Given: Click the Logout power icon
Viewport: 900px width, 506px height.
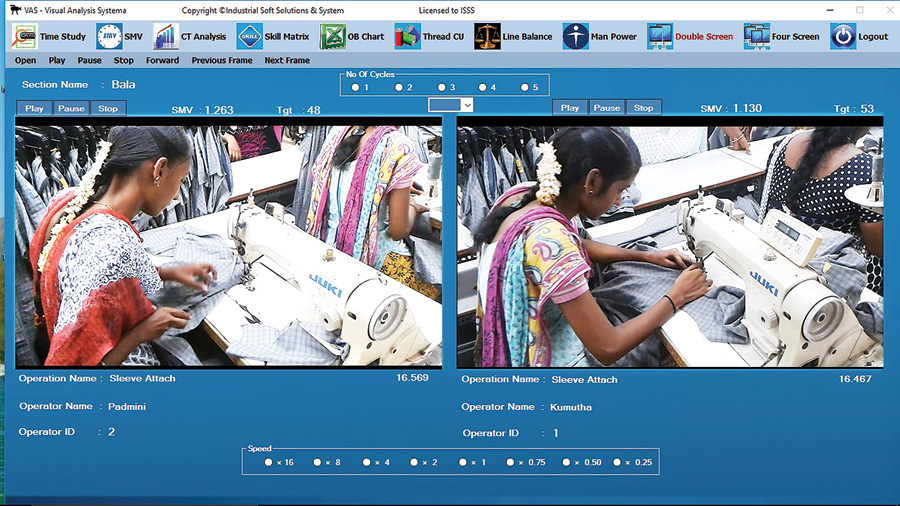Looking at the screenshot, I should click(x=843, y=36).
